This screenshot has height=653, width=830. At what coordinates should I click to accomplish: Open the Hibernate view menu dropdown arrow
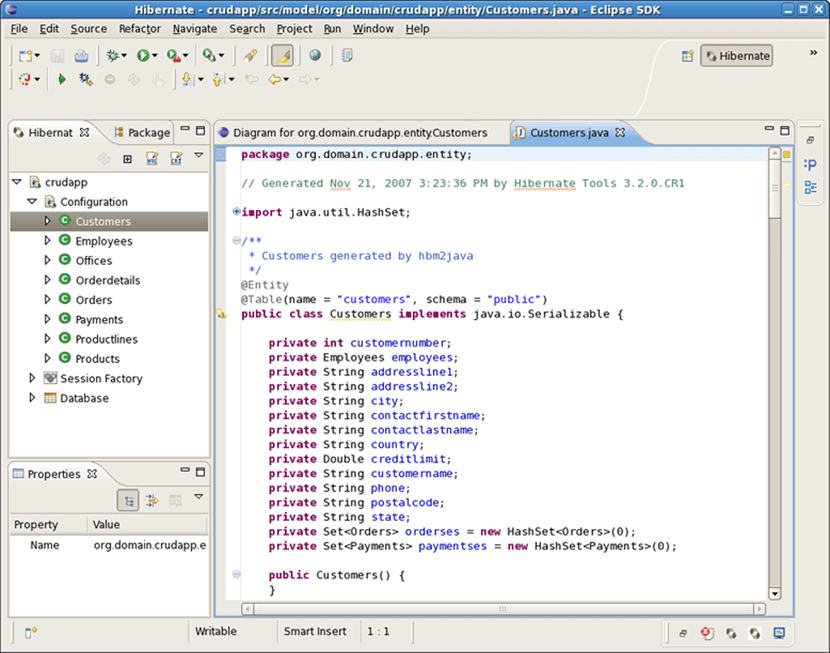click(x=199, y=156)
